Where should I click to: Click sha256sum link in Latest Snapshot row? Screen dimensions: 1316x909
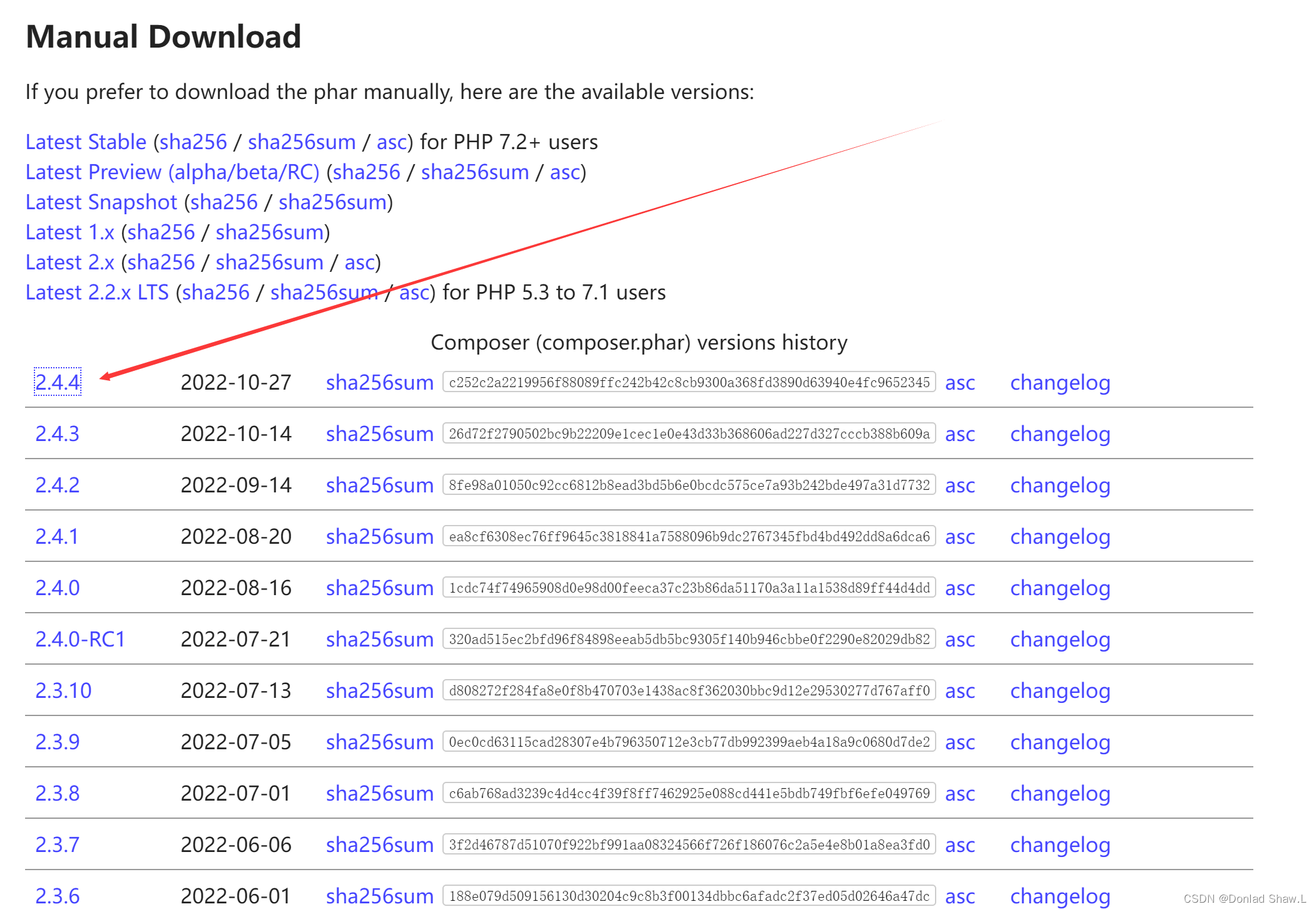coord(333,202)
